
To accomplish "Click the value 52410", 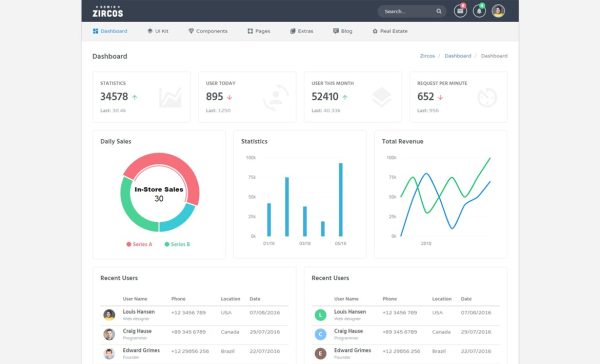I will (325, 96).
